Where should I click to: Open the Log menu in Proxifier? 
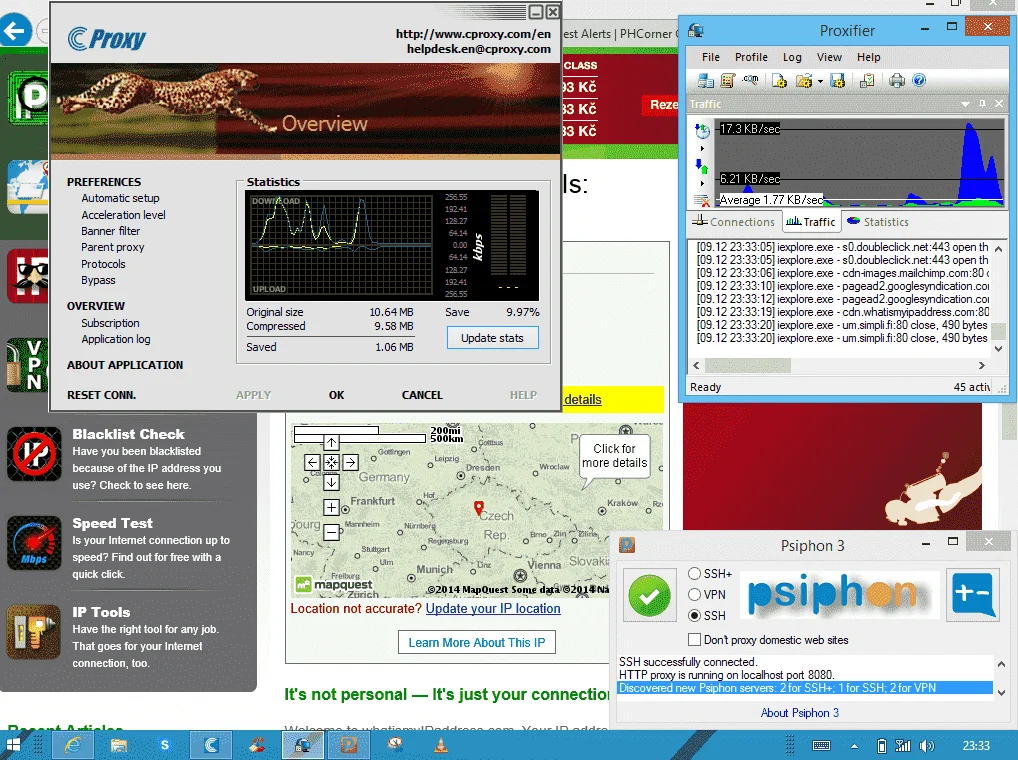[x=792, y=57]
